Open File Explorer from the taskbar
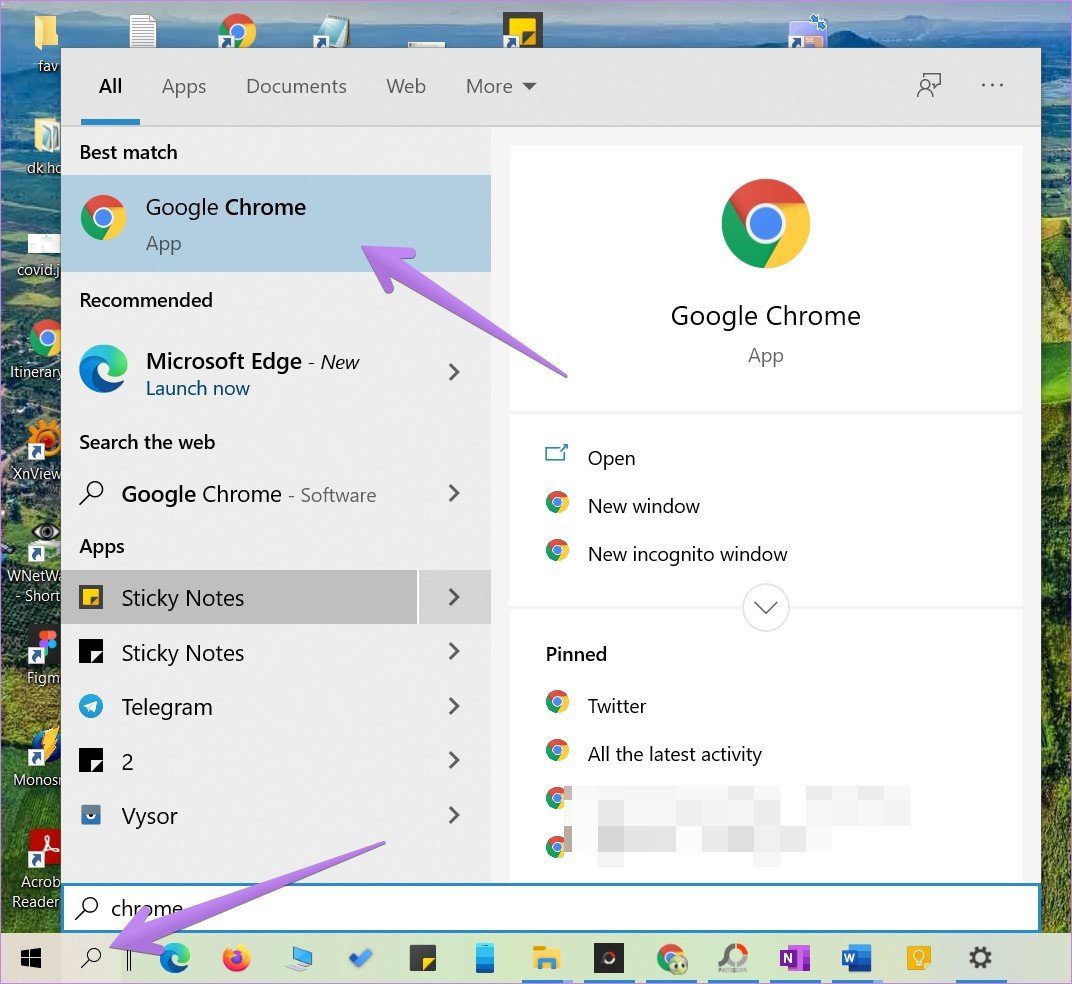The width and height of the screenshot is (1072, 984). click(546, 958)
